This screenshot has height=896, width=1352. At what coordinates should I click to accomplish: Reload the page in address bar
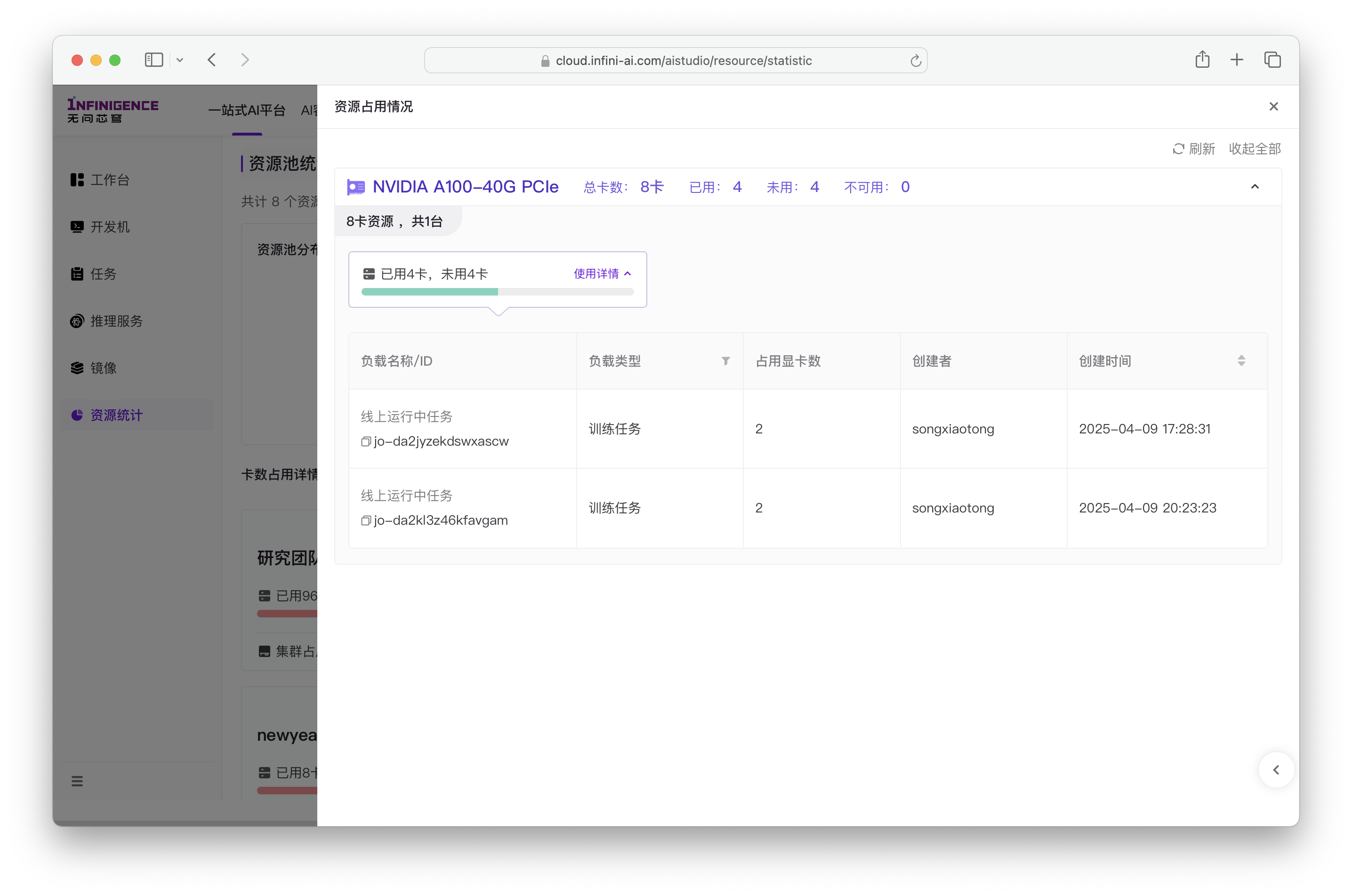pyautogui.click(x=915, y=61)
